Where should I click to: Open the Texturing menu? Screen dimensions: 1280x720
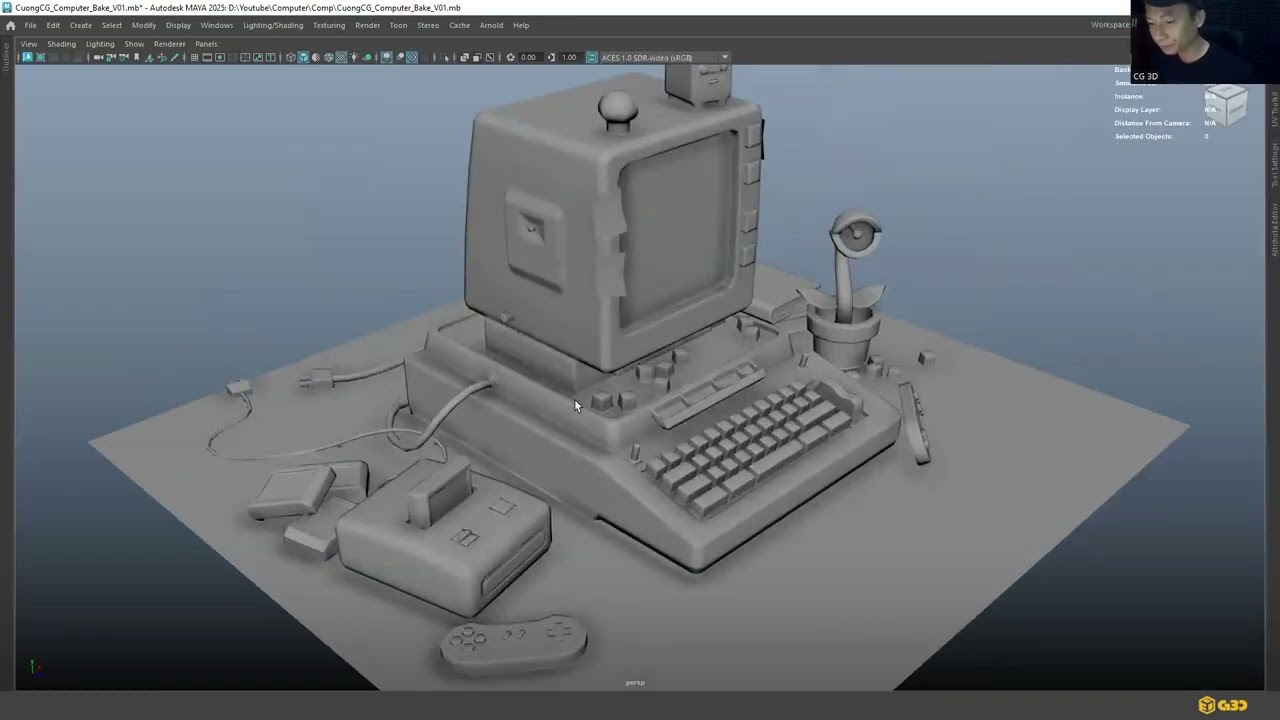pos(329,25)
